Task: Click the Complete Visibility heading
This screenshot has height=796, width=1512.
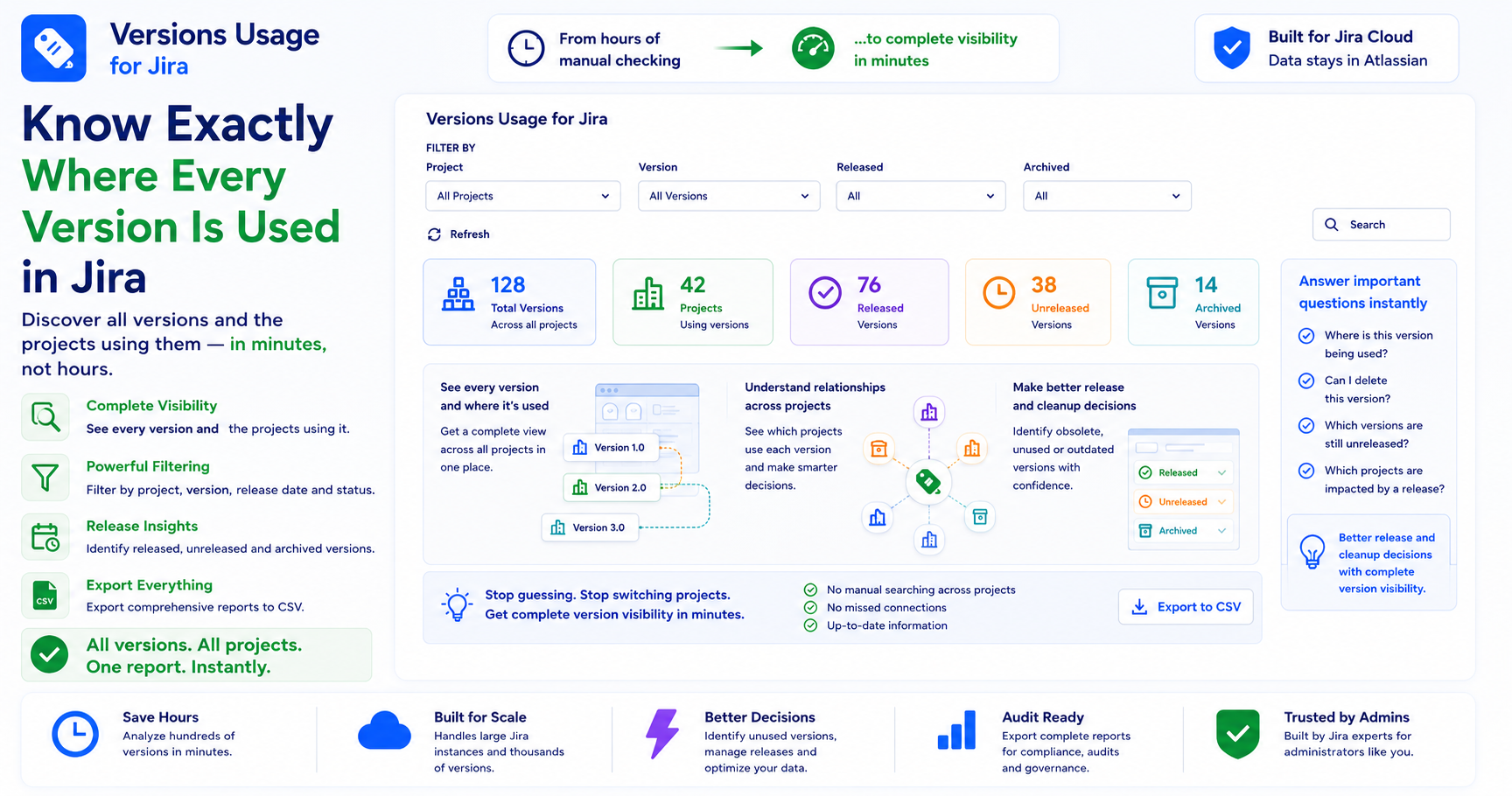Action: (x=151, y=406)
